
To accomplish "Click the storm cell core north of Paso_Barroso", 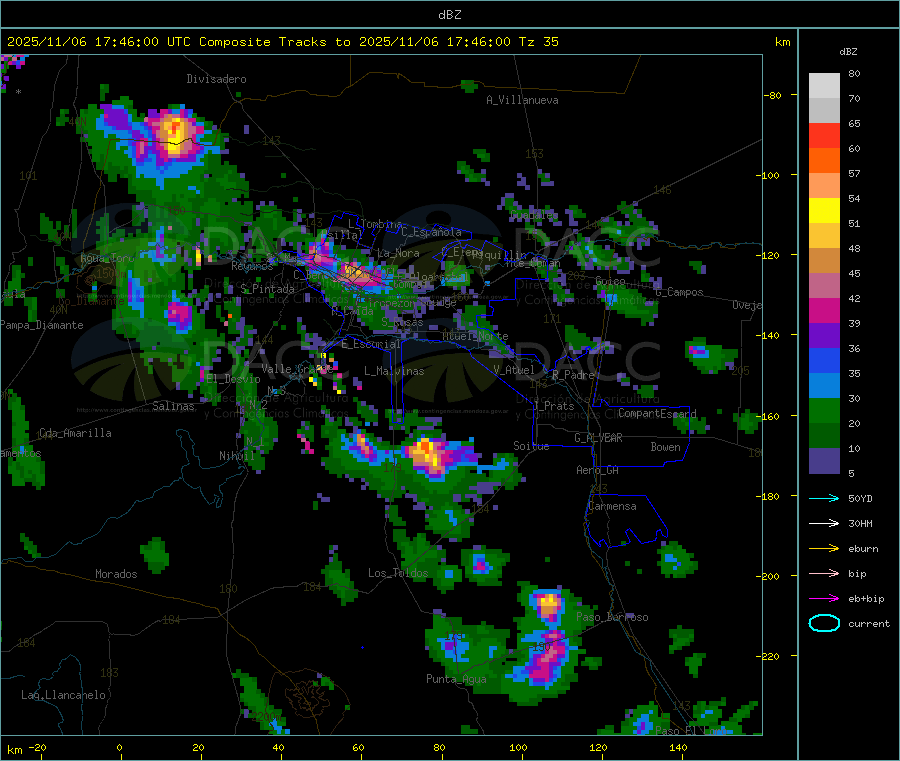I will 548,604.
